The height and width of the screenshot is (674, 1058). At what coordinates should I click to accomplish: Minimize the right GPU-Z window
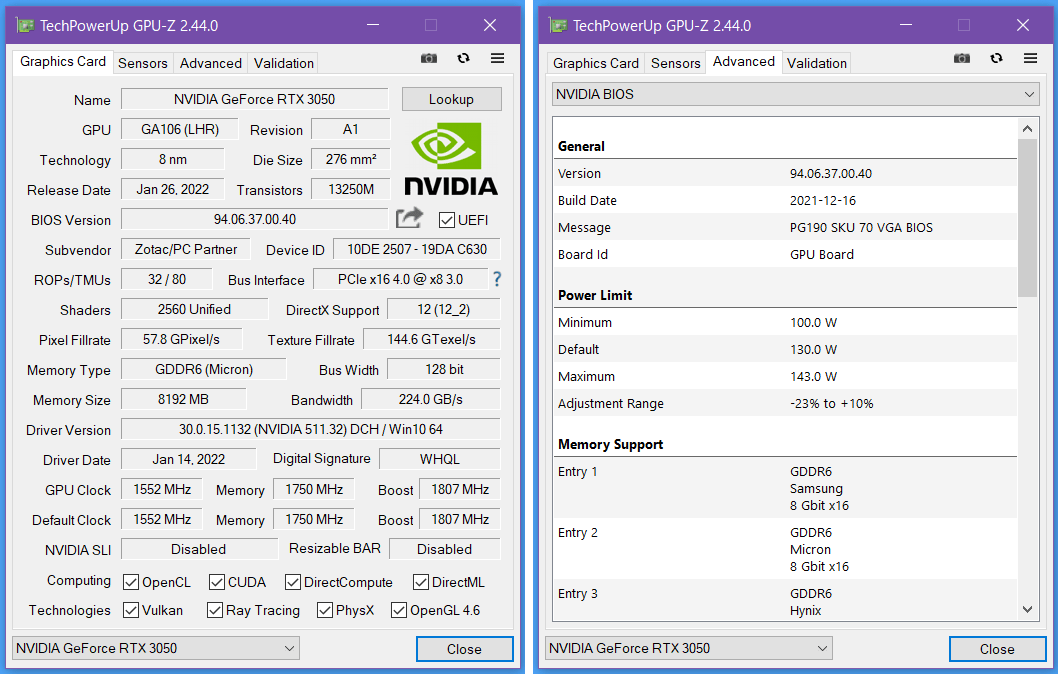[x=906, y=25]
